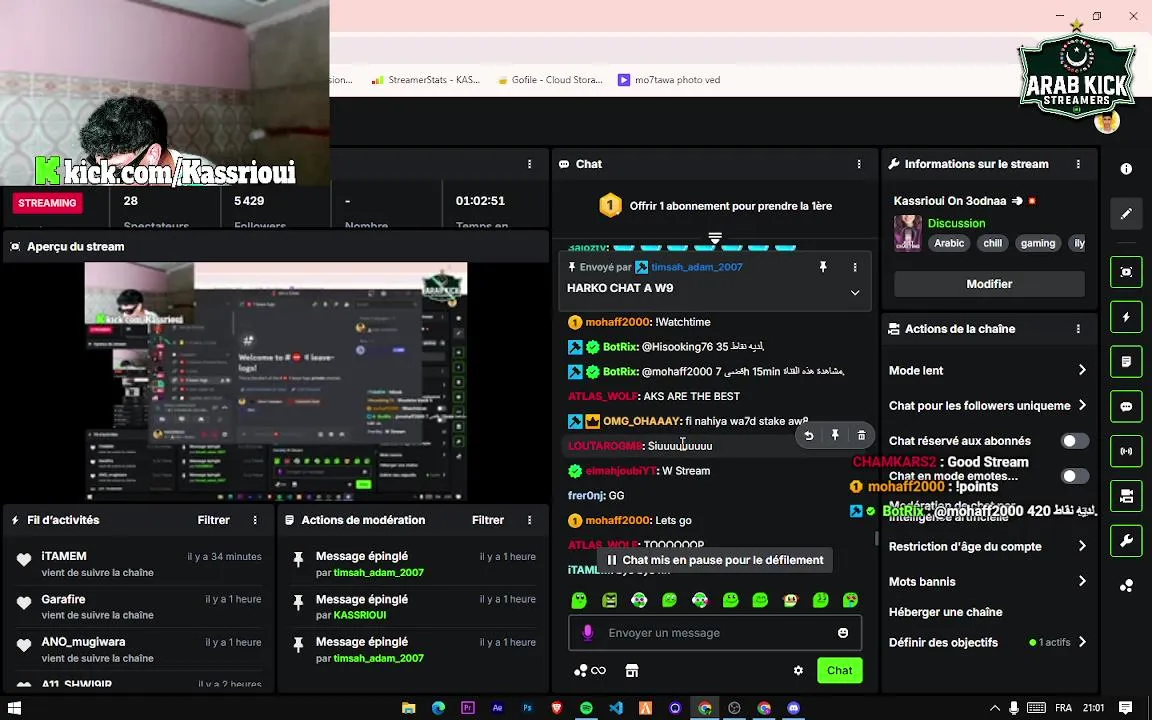Open Spotify from the taskbar
Viewport: 1152px width, 720px height.
(x=586, y=708)
